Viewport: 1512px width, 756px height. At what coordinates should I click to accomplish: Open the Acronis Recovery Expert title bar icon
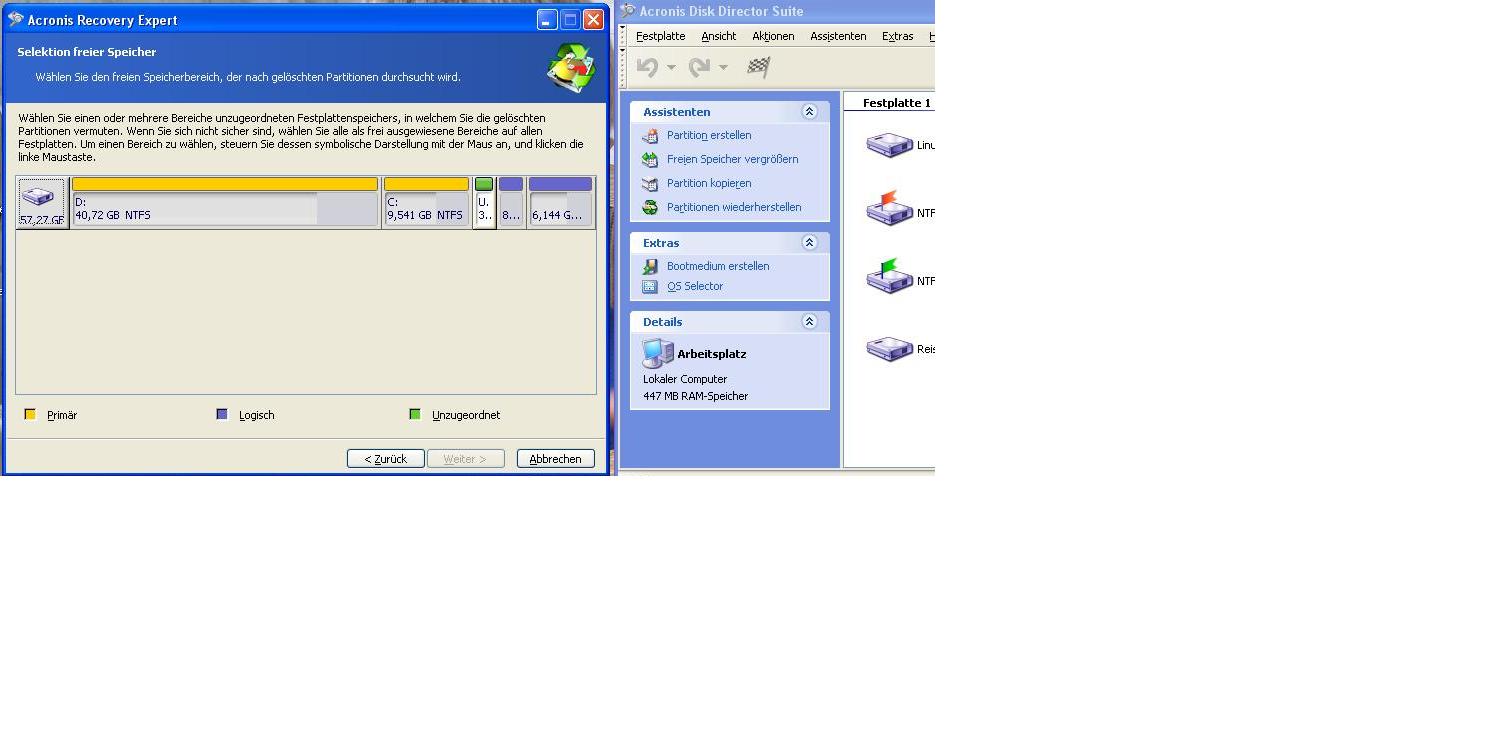[16, 19]
